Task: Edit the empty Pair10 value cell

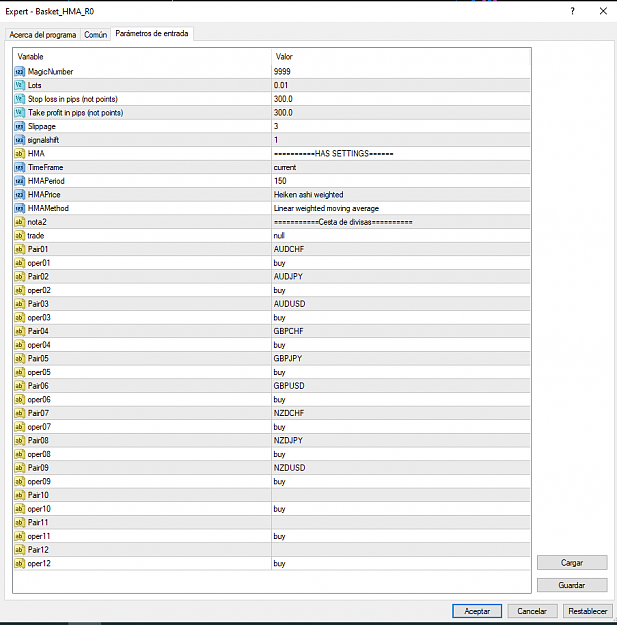Action: [x=401, y=495]
